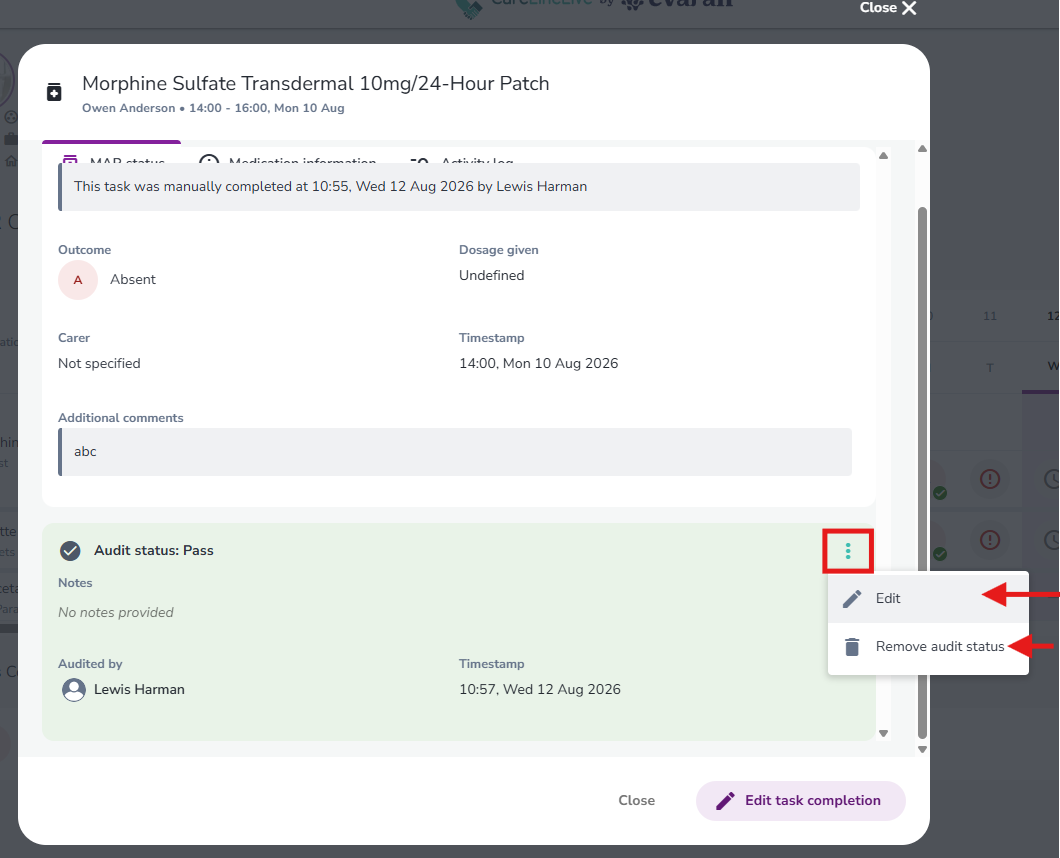Click the audit Pass checkmark icon

click(70, 551)
